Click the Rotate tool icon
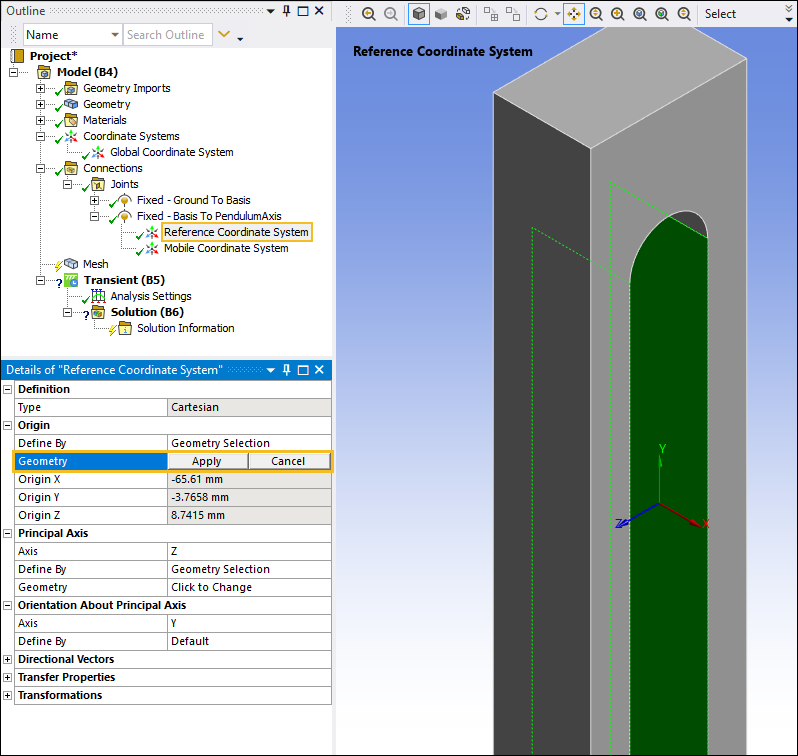This screenshot has width=798, height=756. coord(541,14)
